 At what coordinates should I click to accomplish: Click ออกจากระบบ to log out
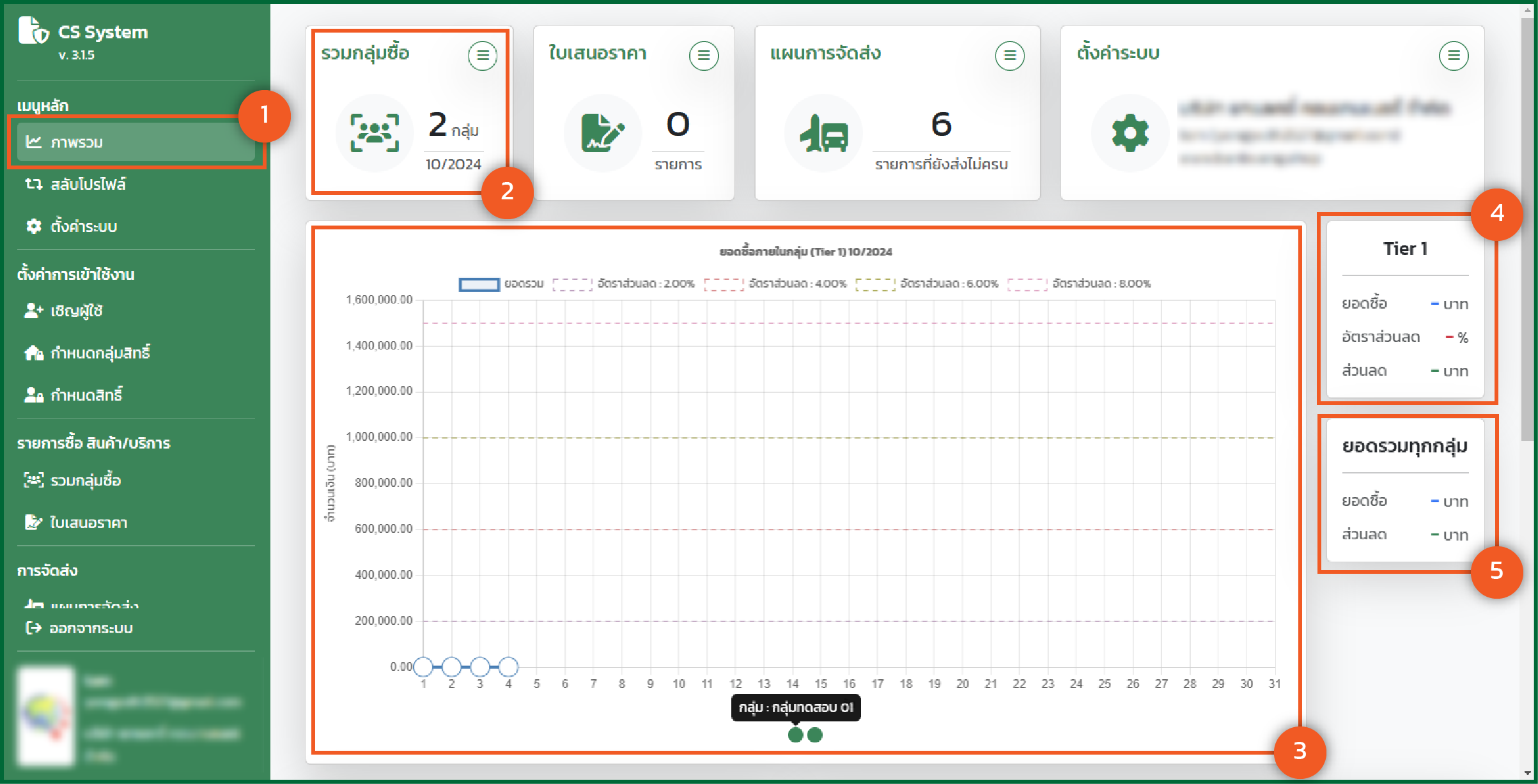point(91,628)
